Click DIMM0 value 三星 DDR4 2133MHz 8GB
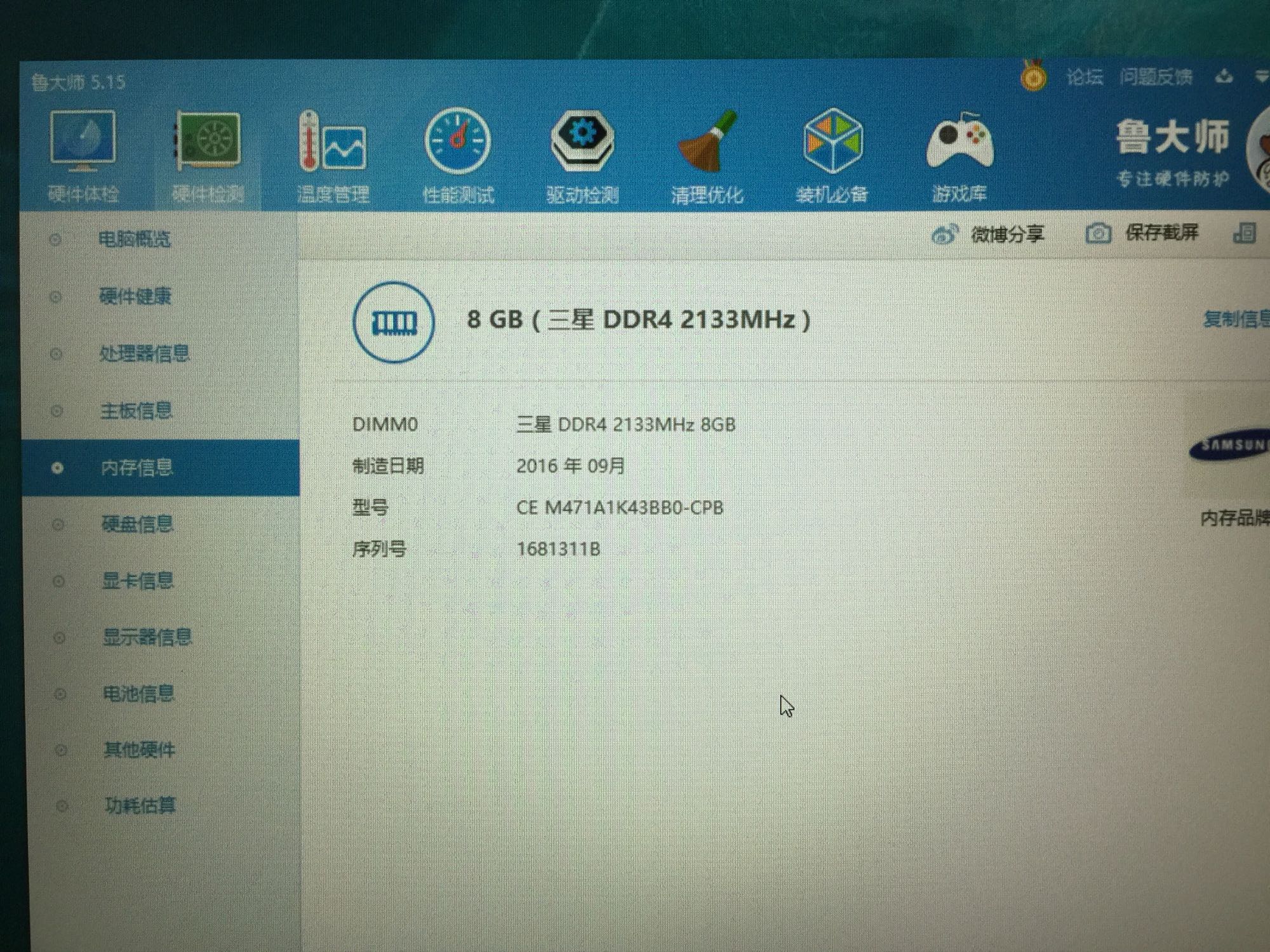1270x952 pixels. pyautogui.click(x=625, y=425)
